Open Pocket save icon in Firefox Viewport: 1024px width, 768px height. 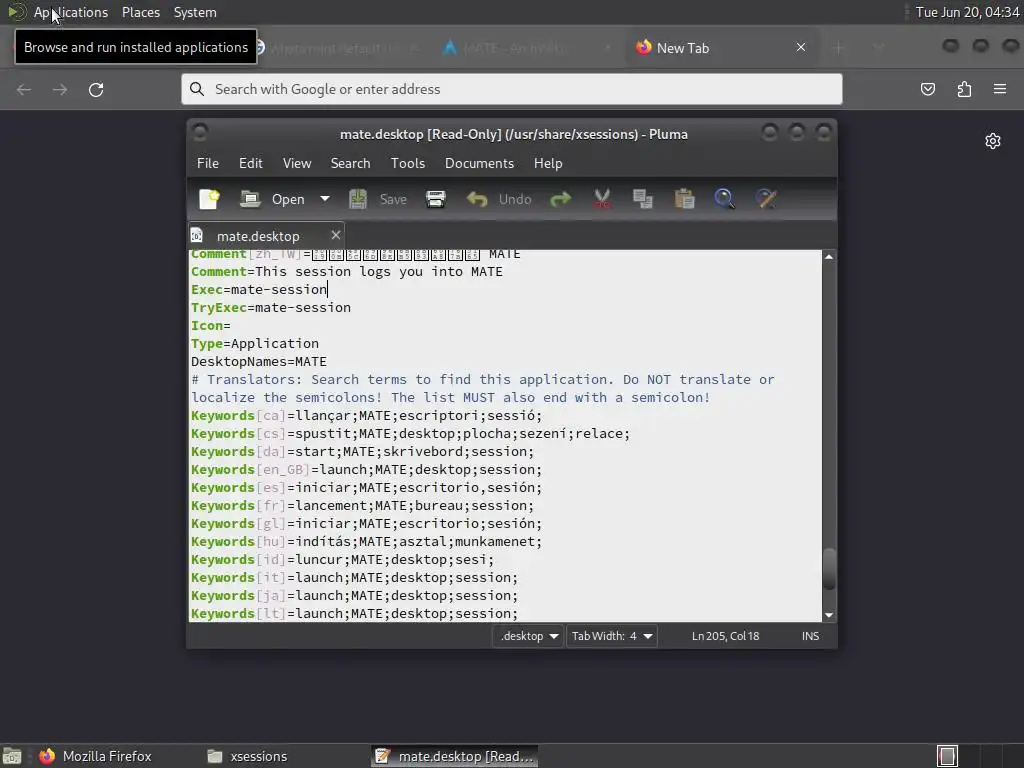tap(927, 89)
